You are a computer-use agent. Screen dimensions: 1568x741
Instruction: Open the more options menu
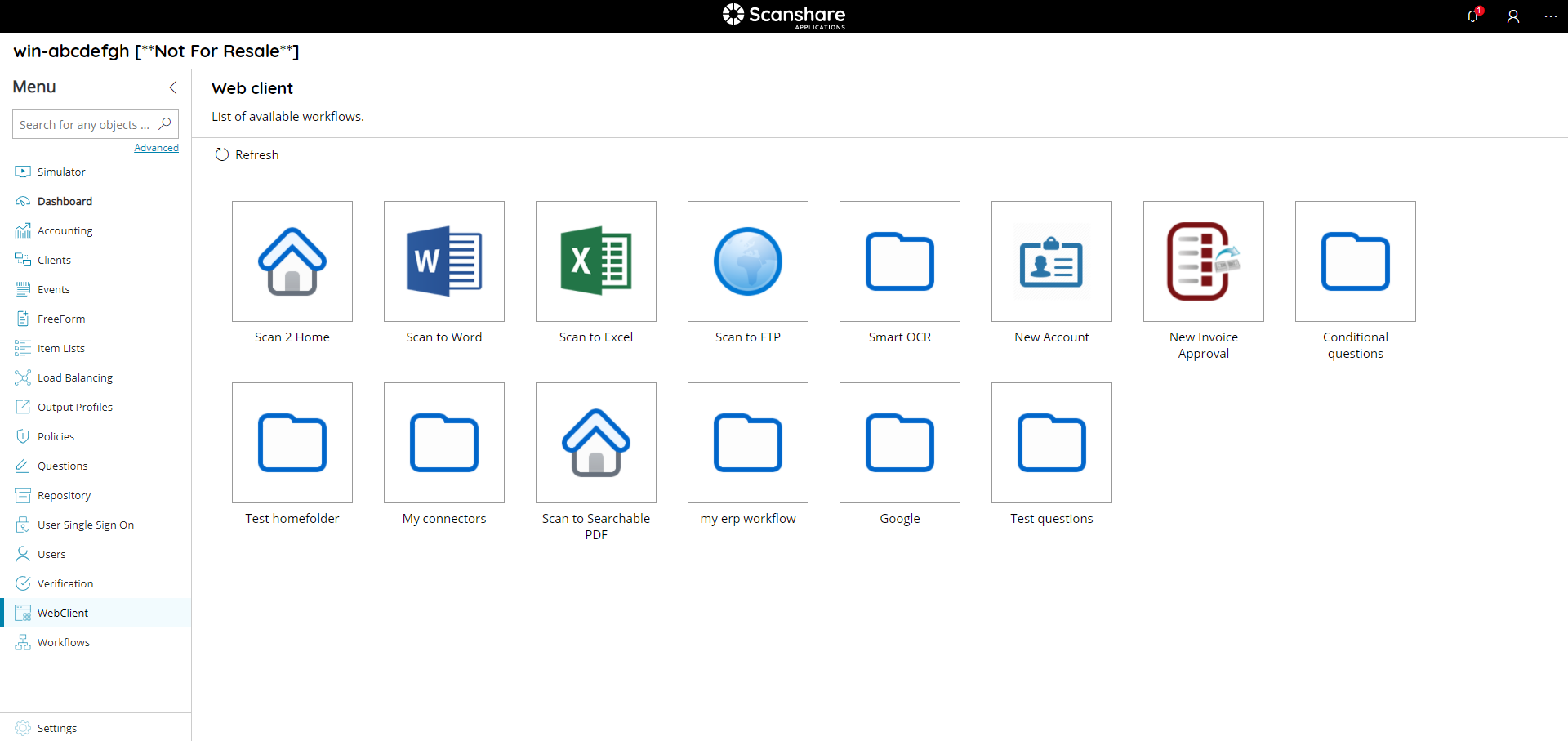pos(1551,16)
